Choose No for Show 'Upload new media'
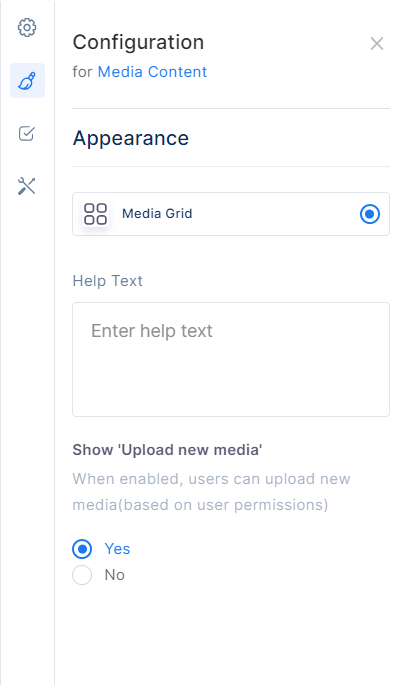This screenshot has height=685, width=407. (x=82, y=575)
